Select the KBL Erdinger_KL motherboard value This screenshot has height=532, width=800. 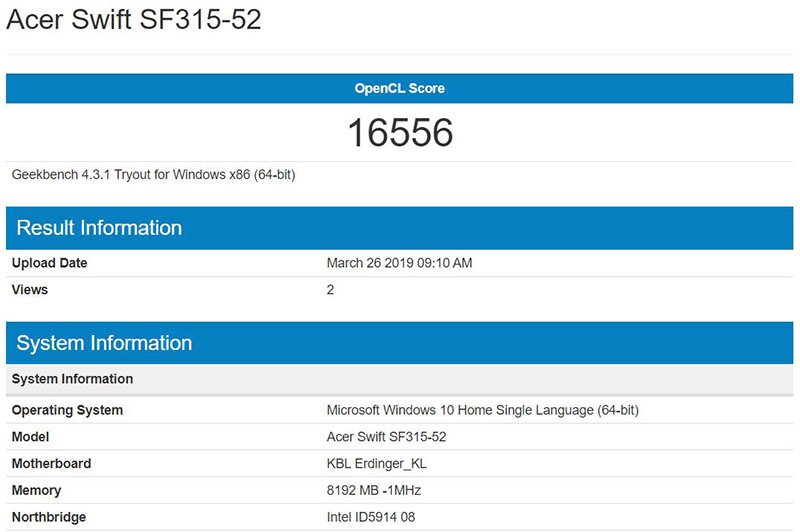point(377,464)
